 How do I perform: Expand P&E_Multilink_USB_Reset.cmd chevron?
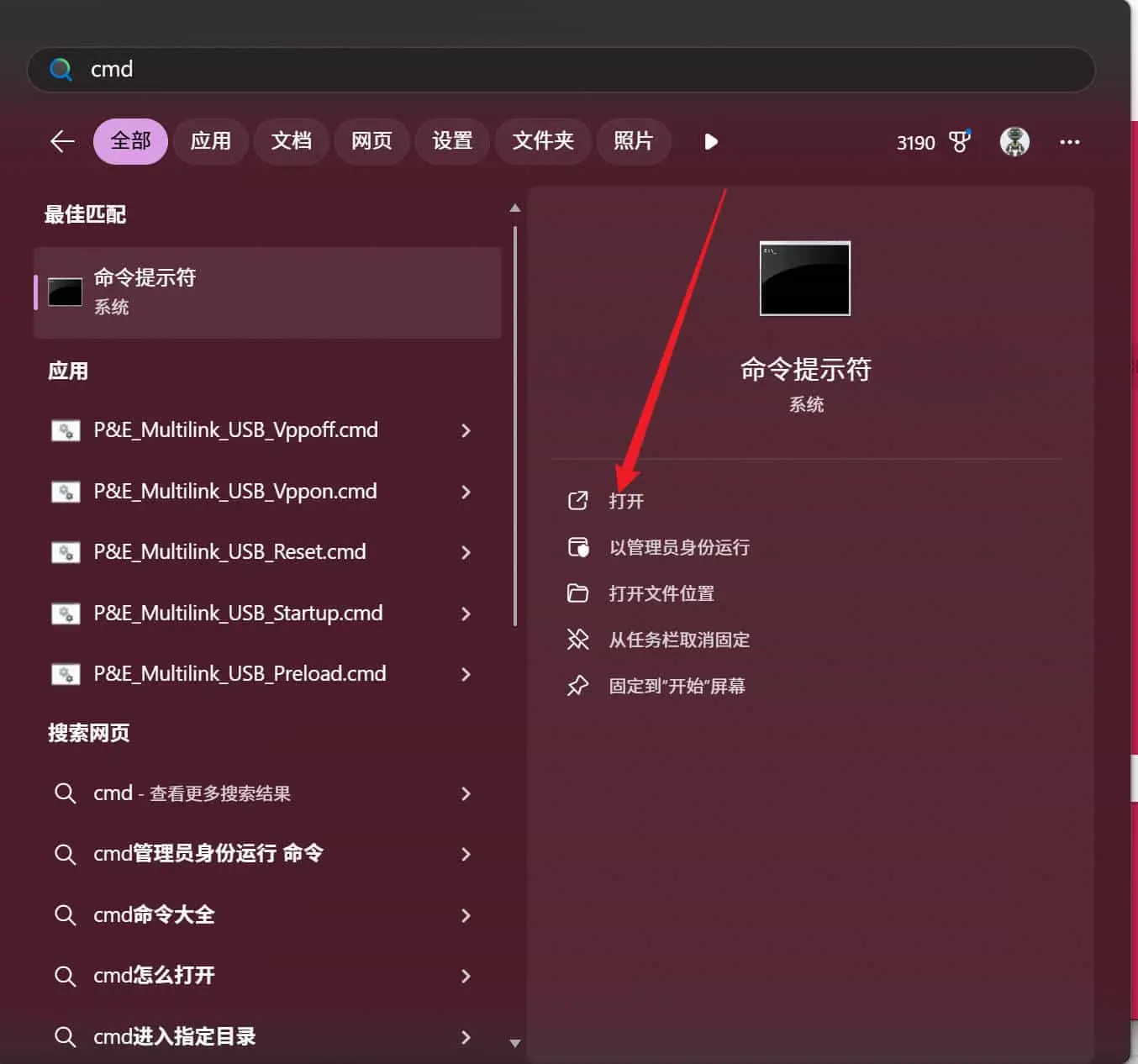[x=466, y=552]
